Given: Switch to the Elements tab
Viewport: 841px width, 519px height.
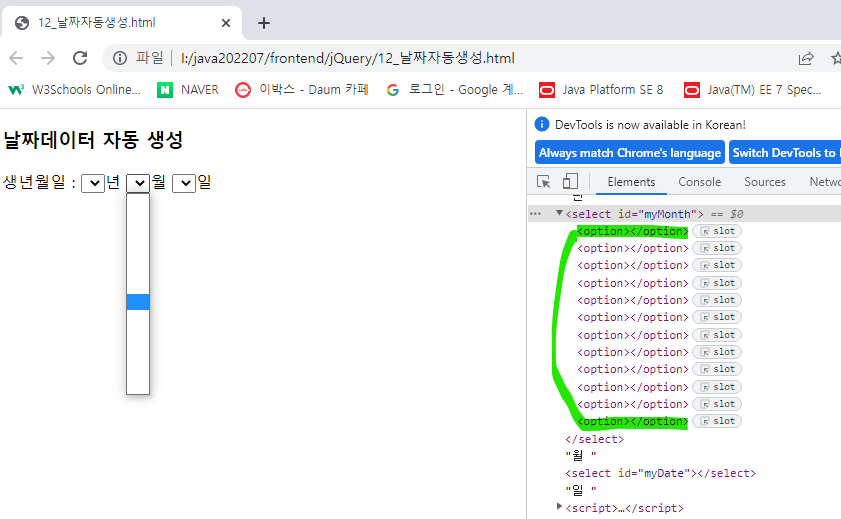Looking at the screenshot, I should (x=631, y=182).
